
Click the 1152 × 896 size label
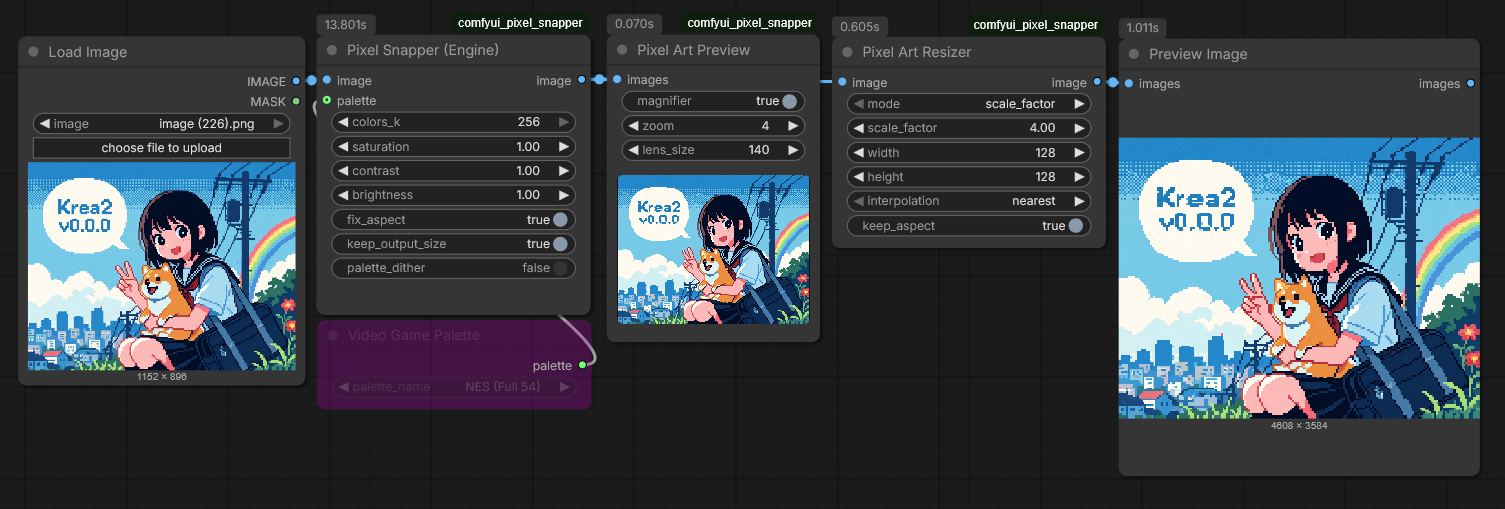click(x=162, y=377)
